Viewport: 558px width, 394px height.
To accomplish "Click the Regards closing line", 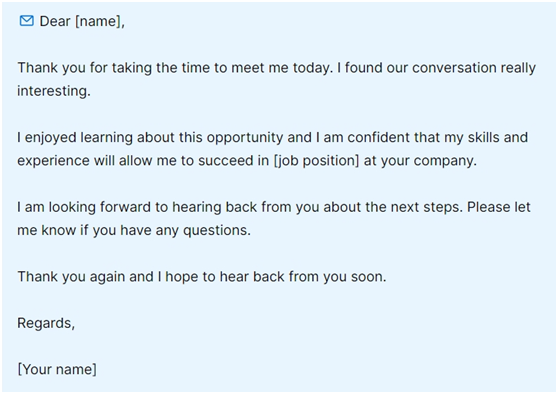I will [46, 323].
